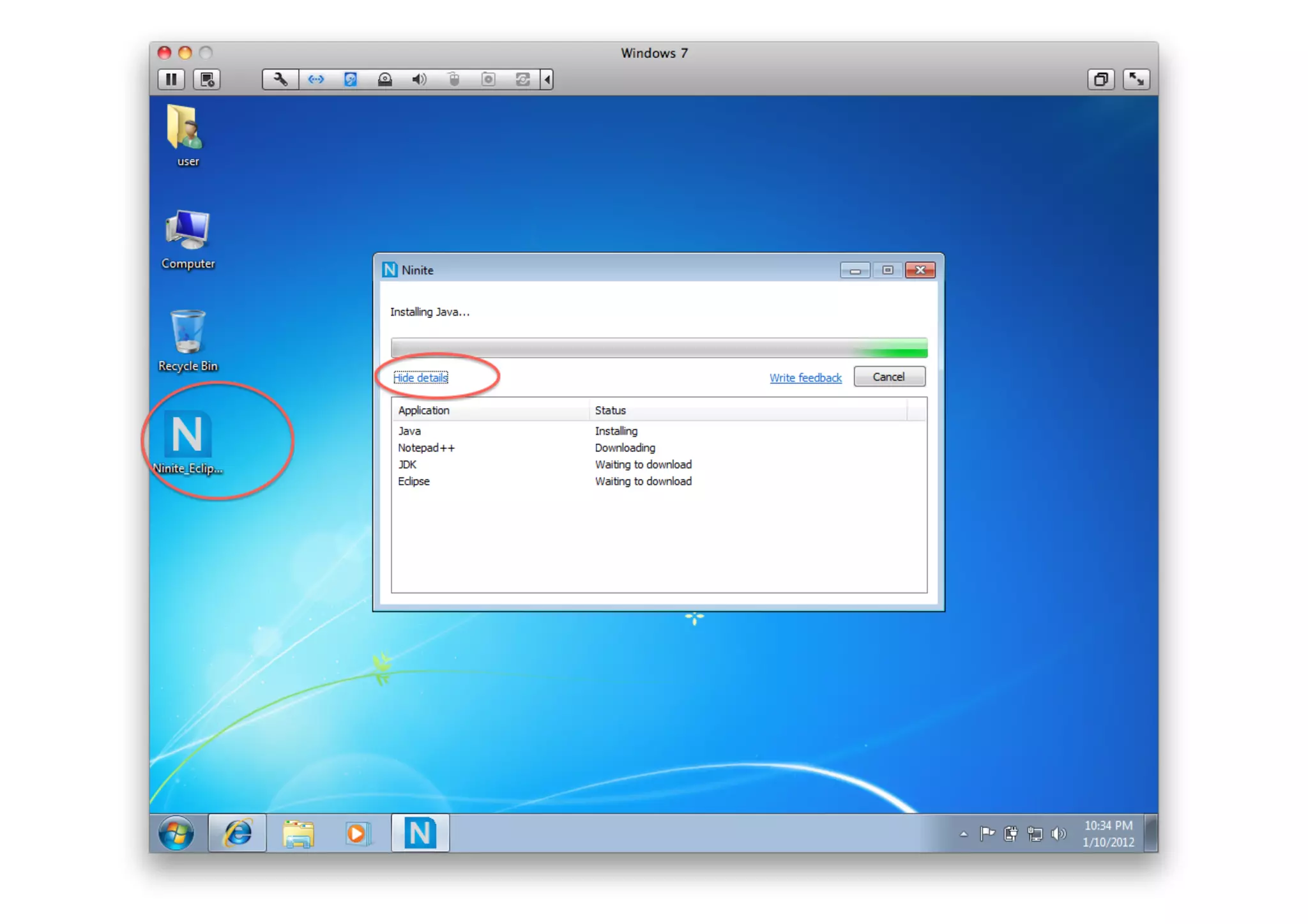Click the Ninite taskbar button
1308x924 pixels.
(x=420, y=833)
